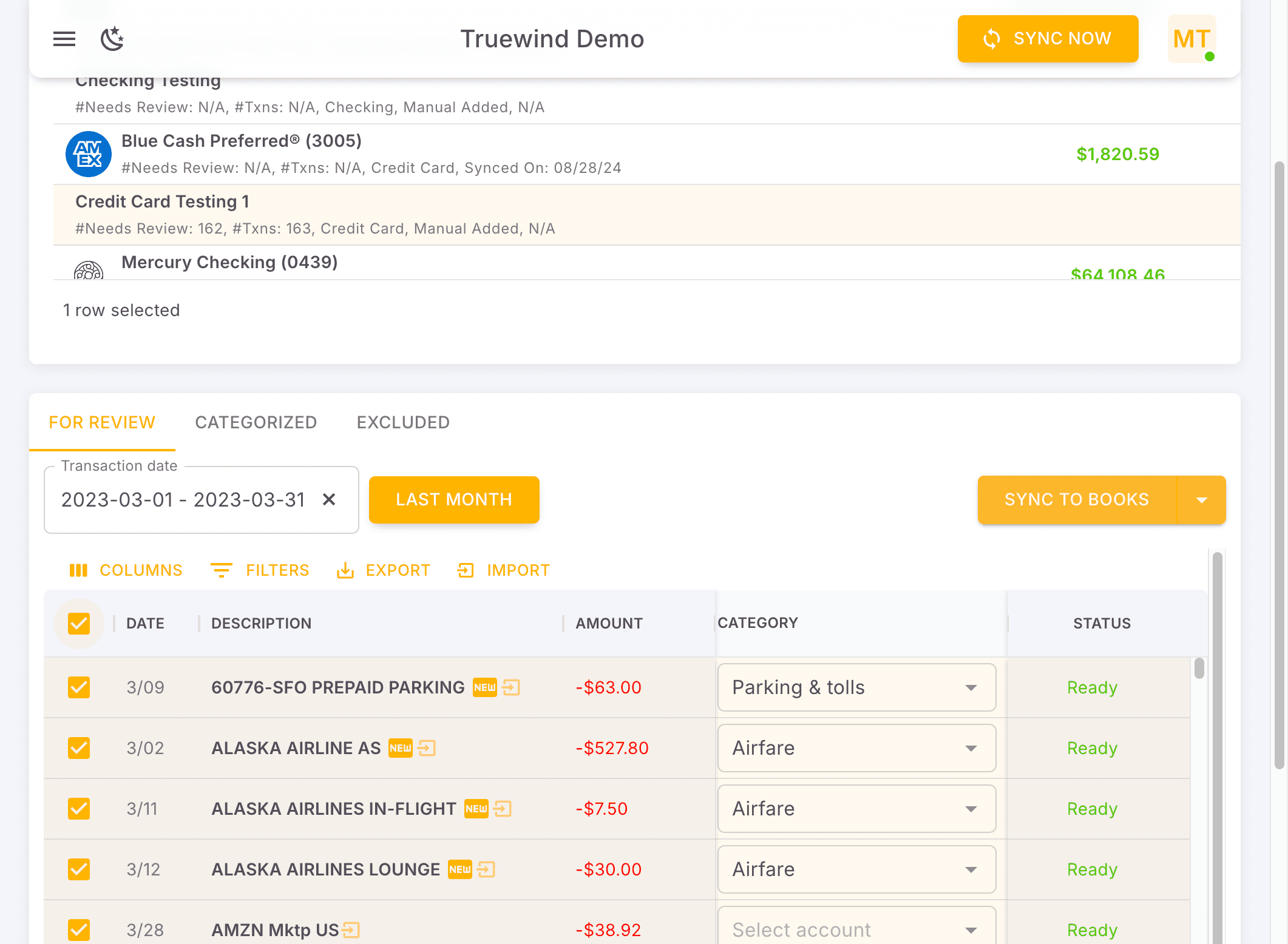Viewport: 1288px width, 944px height.
Task: Open the EXCLUDED tab
Action: [402, 422]
